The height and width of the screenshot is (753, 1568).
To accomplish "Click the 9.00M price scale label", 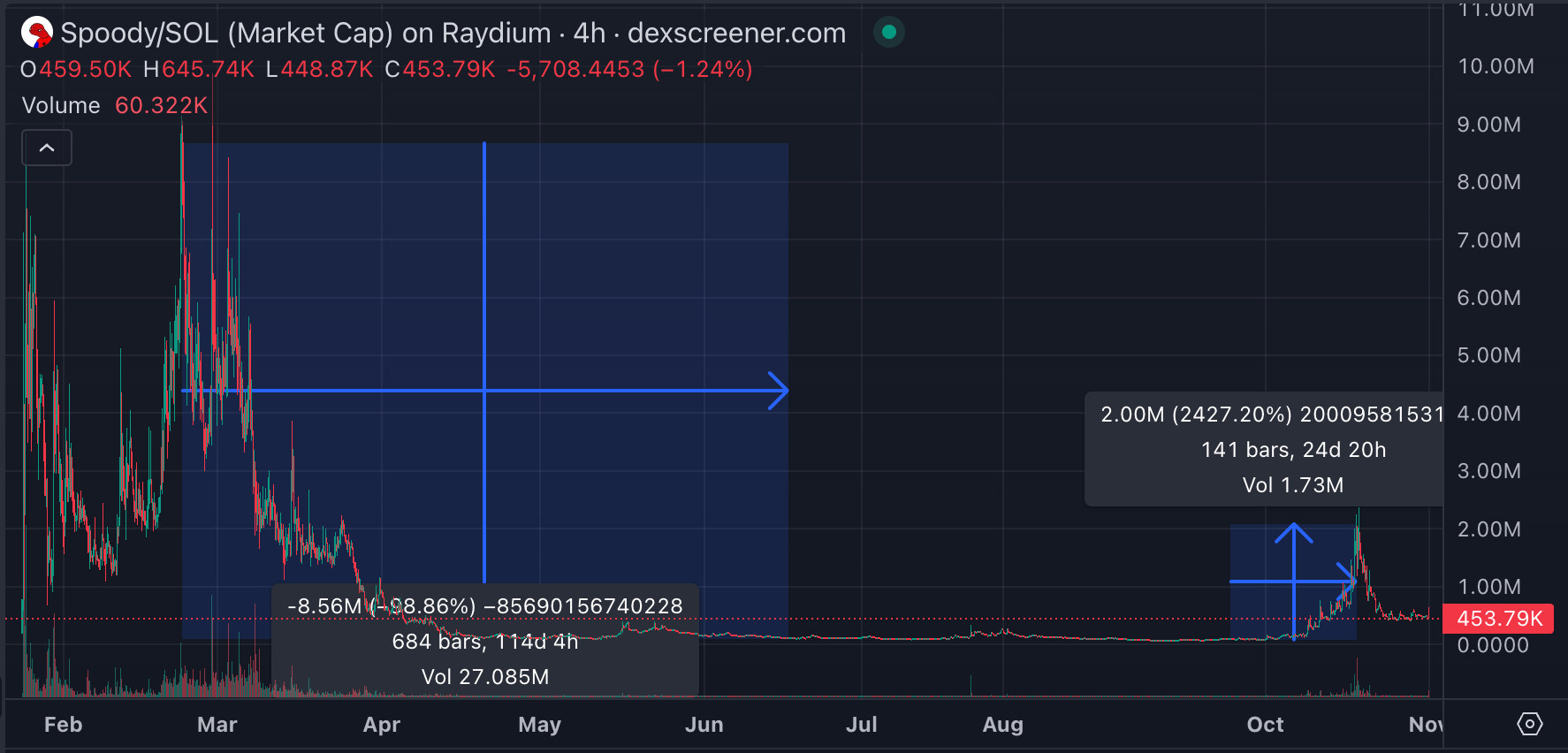I will point(1489,125).
